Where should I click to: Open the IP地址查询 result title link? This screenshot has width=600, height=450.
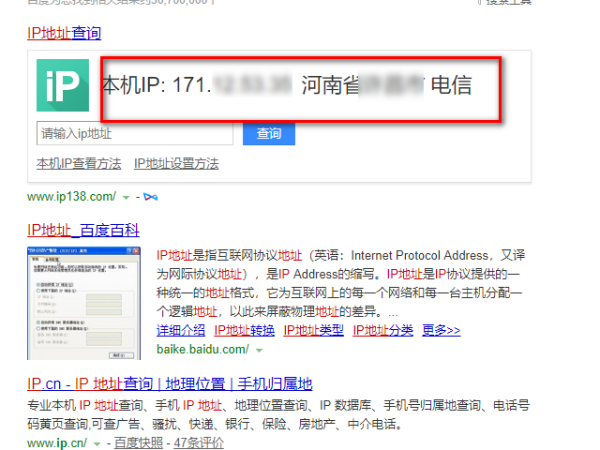[x=64, y=33]
